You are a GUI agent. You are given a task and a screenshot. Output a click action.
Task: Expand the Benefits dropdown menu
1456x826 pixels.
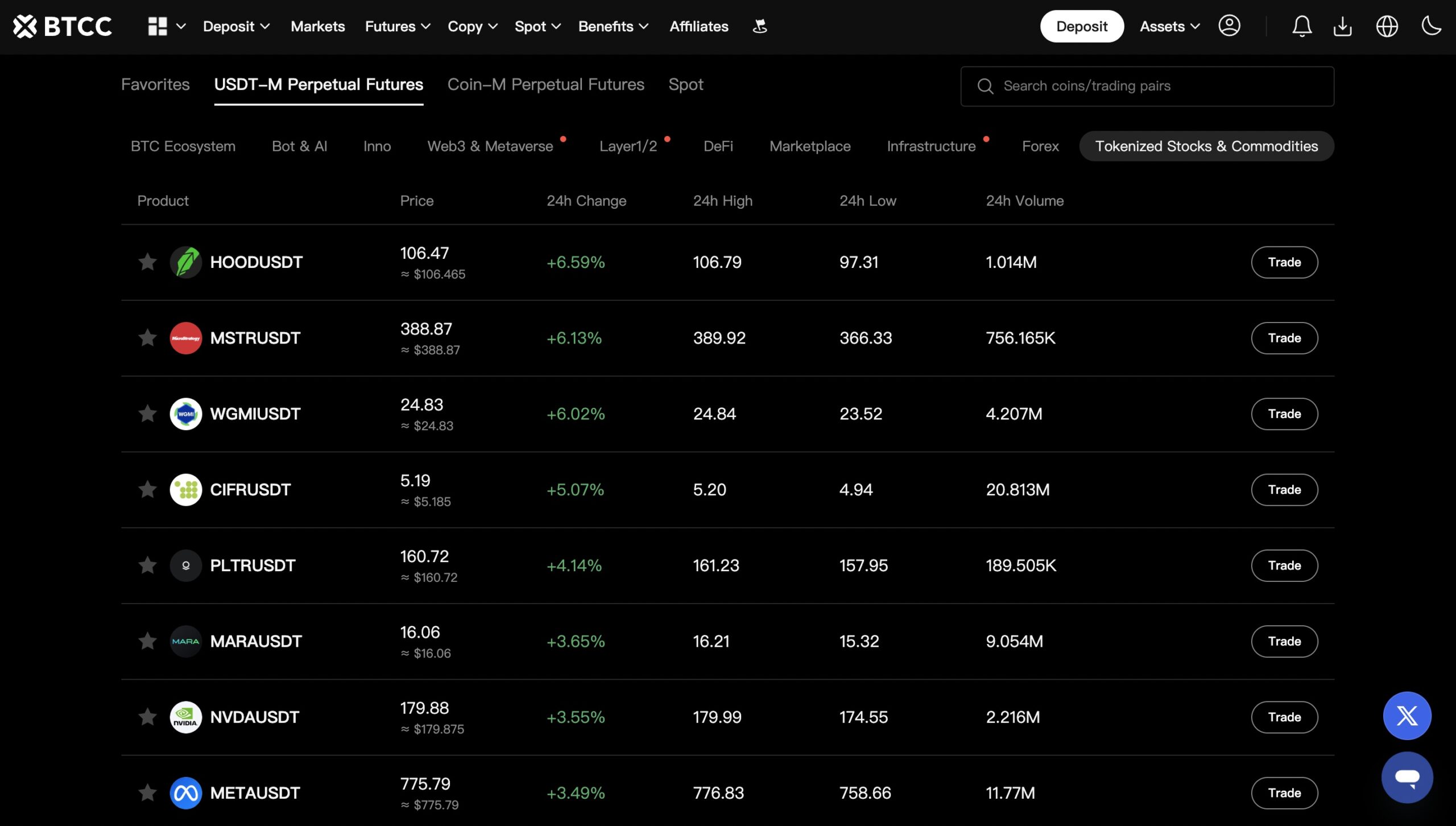tap(613, 26)
